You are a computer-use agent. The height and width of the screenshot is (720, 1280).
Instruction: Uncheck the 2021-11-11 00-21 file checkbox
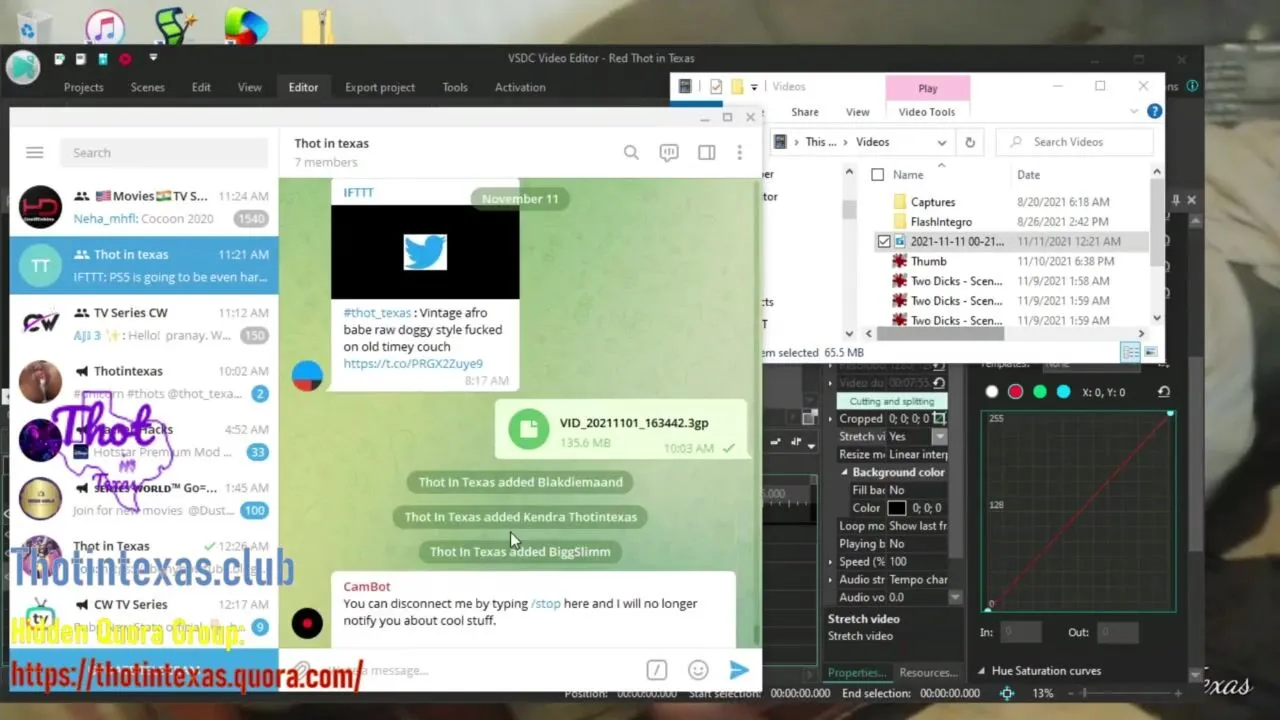point(884,241)
